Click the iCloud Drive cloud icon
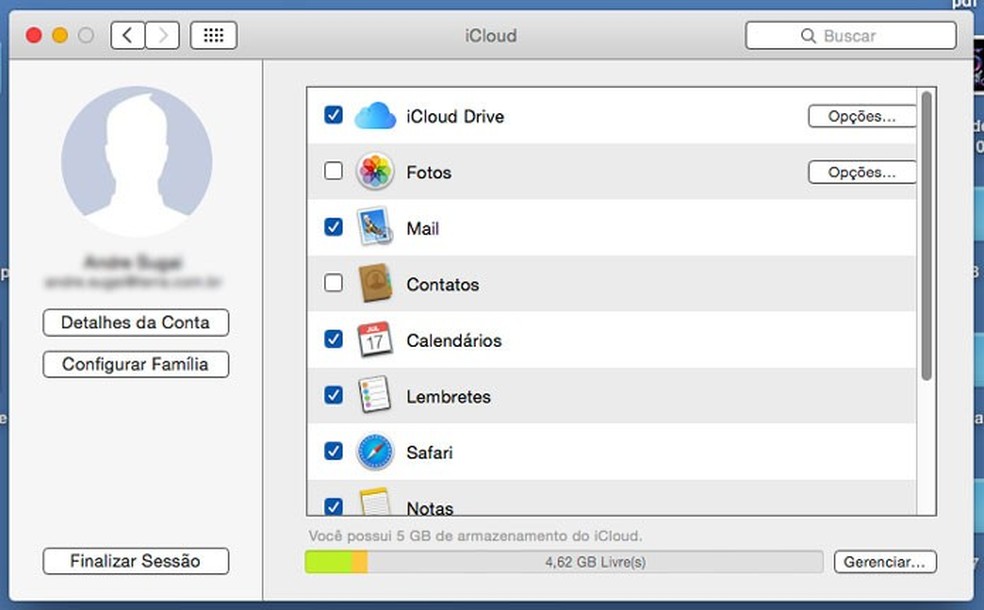The image size is (984, 610). click(x=375, y=116)
